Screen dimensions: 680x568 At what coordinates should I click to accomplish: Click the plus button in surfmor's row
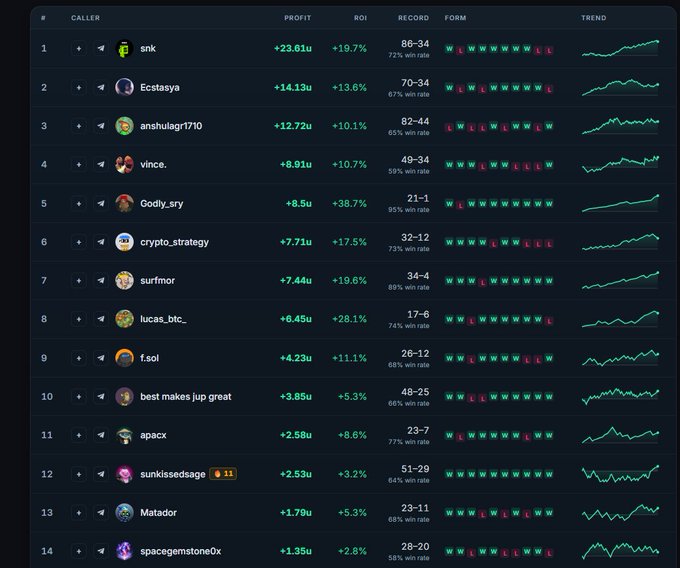[78, 281]
